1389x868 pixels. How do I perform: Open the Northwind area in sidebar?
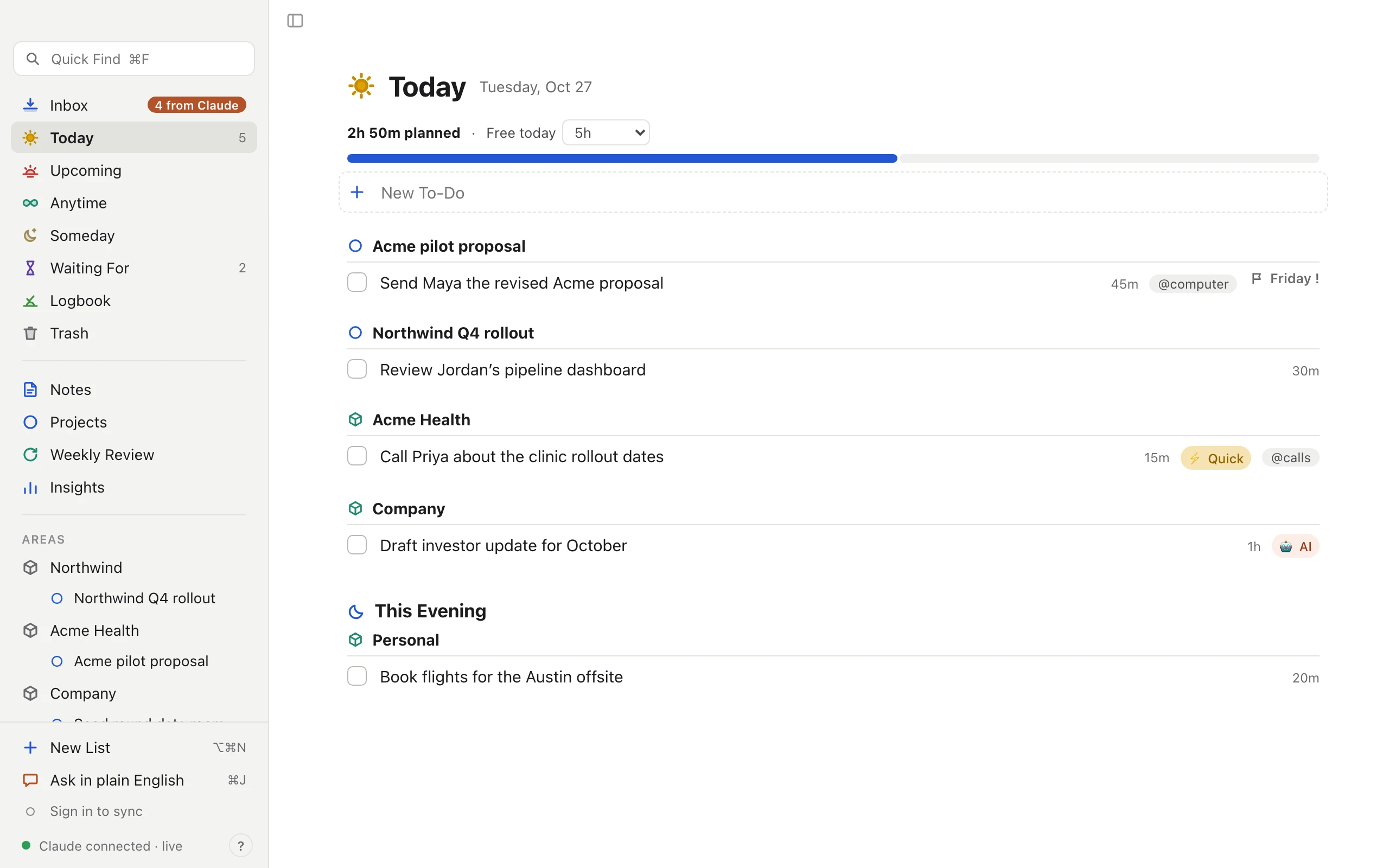tap(133, 567)
